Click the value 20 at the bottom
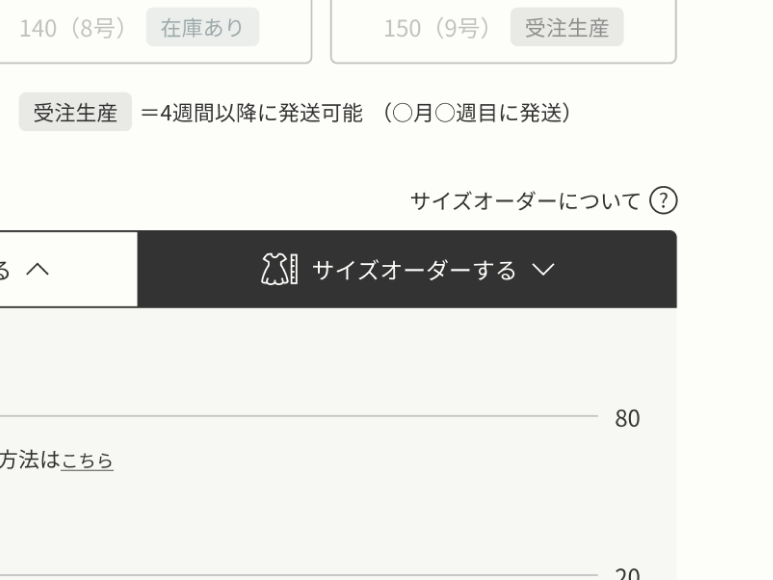 (x=627, y=574)
